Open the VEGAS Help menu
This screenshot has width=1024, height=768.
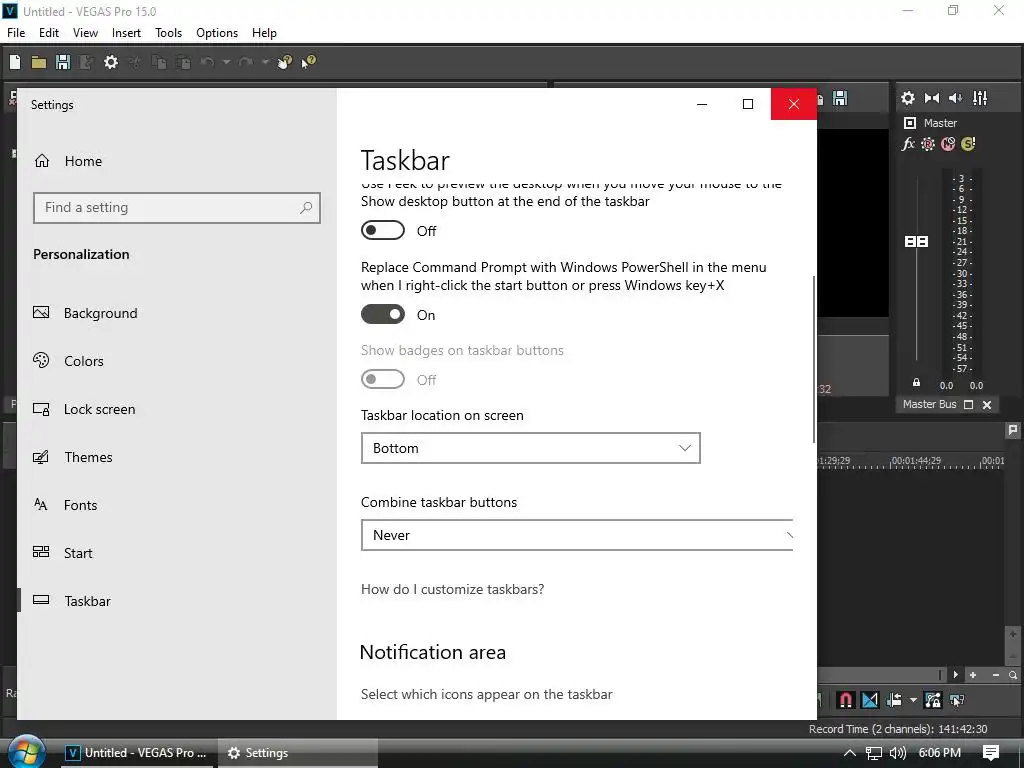click(264, 33)
